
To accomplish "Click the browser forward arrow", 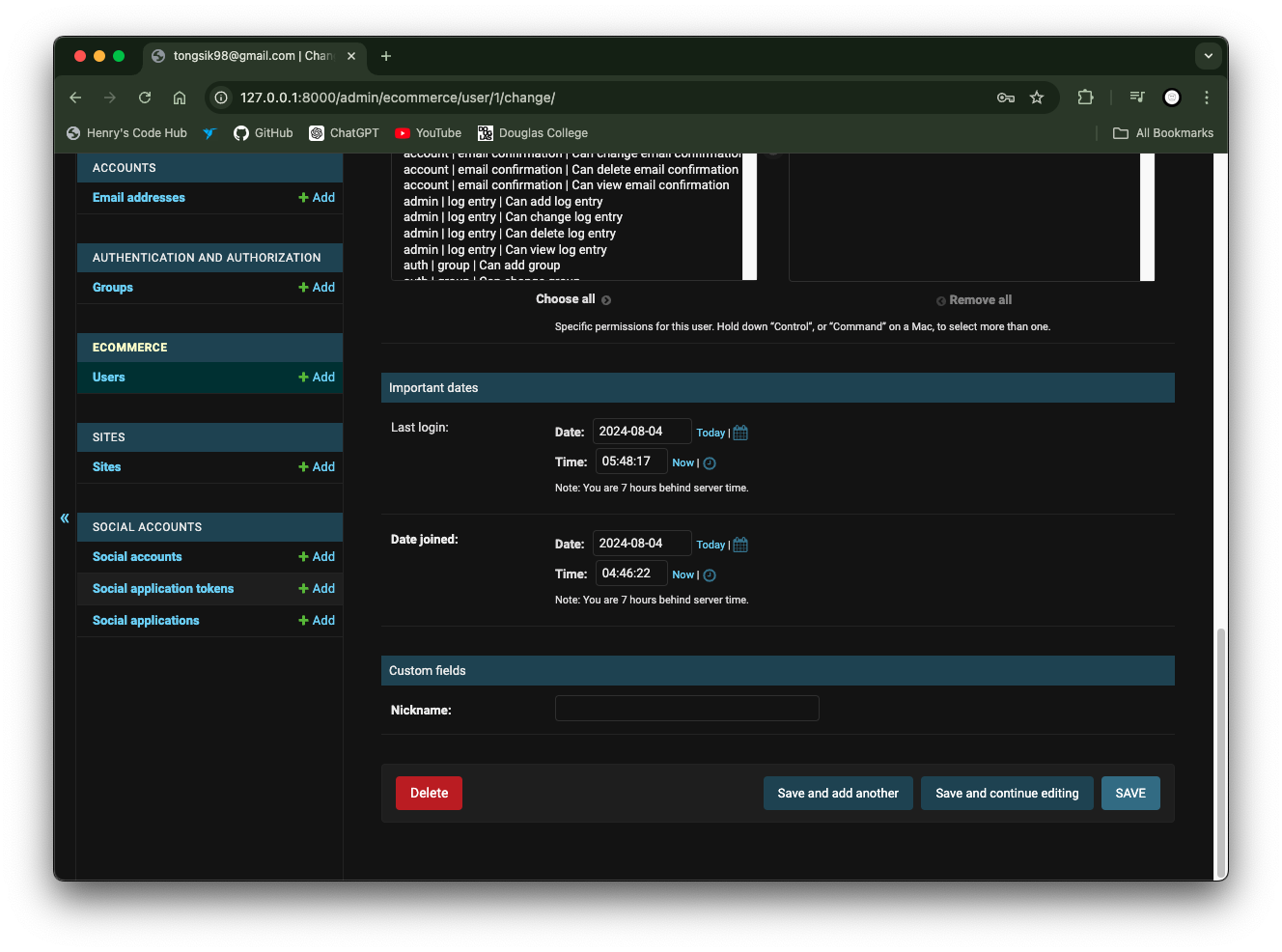I will pos(110,98).
